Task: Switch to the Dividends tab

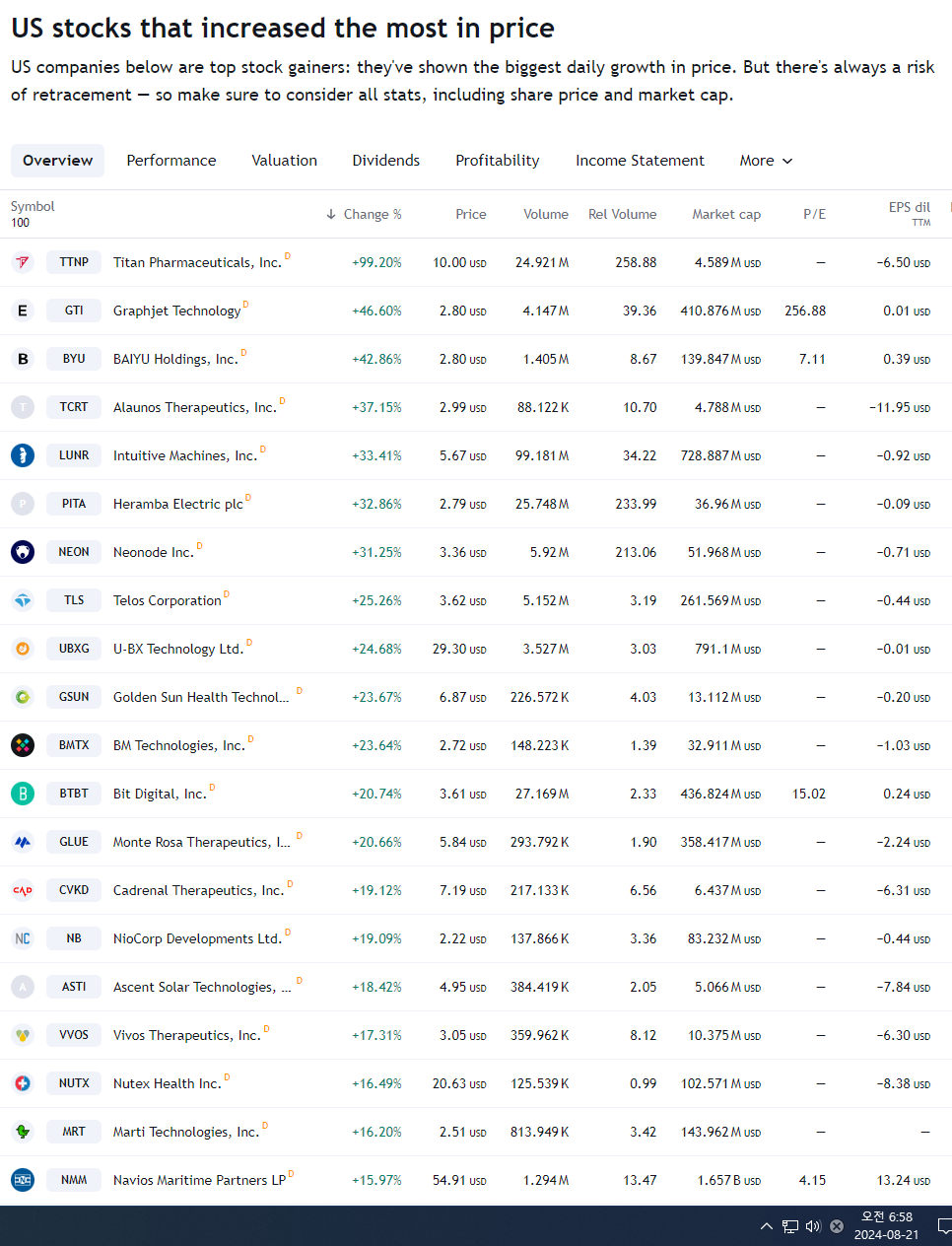Action: (x=386, y=161)
